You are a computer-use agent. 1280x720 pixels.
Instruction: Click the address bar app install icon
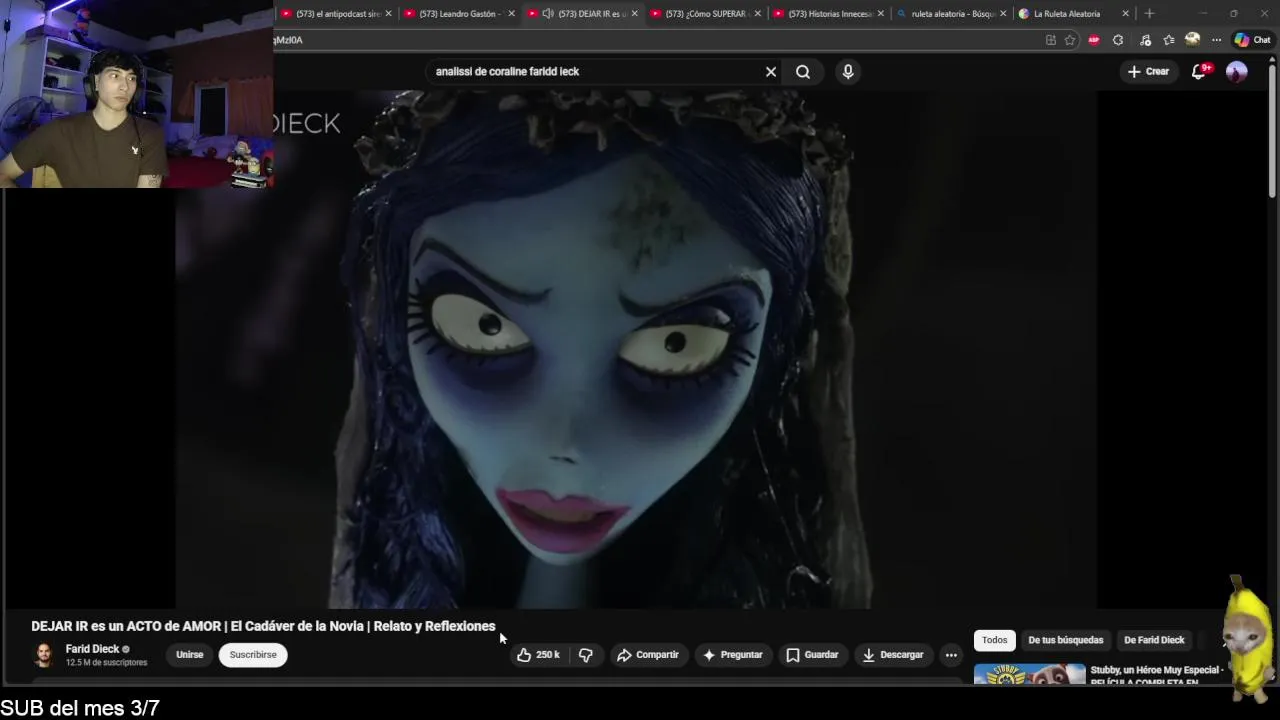coord(1051,40)
